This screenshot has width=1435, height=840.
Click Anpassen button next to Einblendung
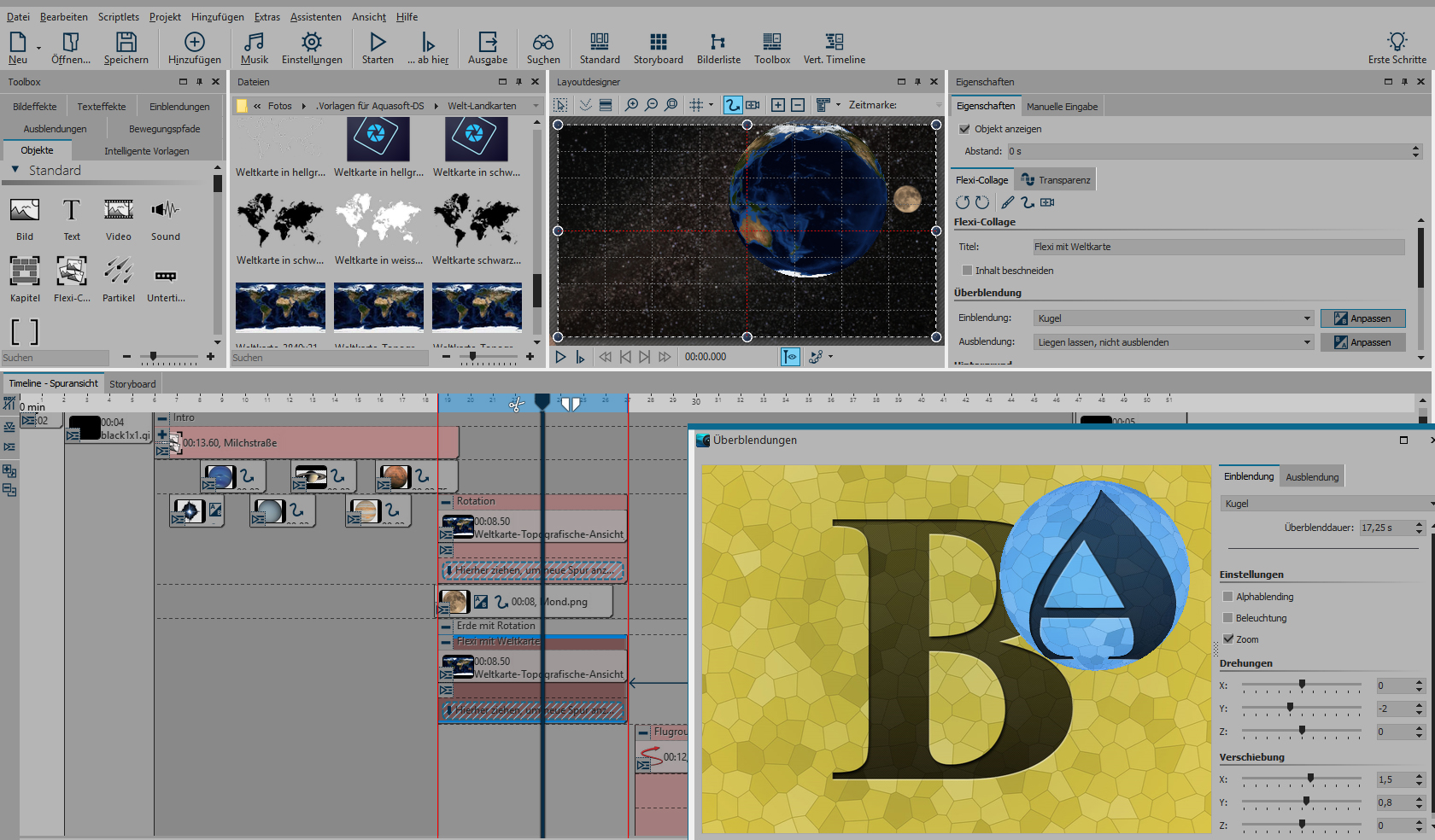pyautogui.click(x=1362, y=318)
